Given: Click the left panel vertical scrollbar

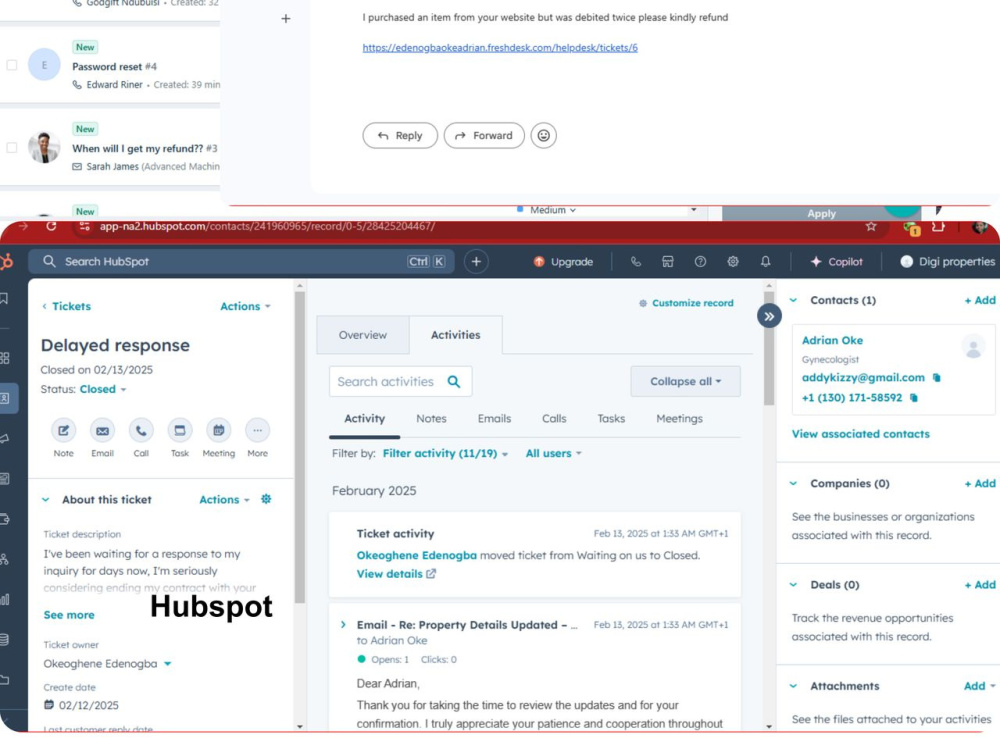Looking at the screenshot, I should coord(300,447).
